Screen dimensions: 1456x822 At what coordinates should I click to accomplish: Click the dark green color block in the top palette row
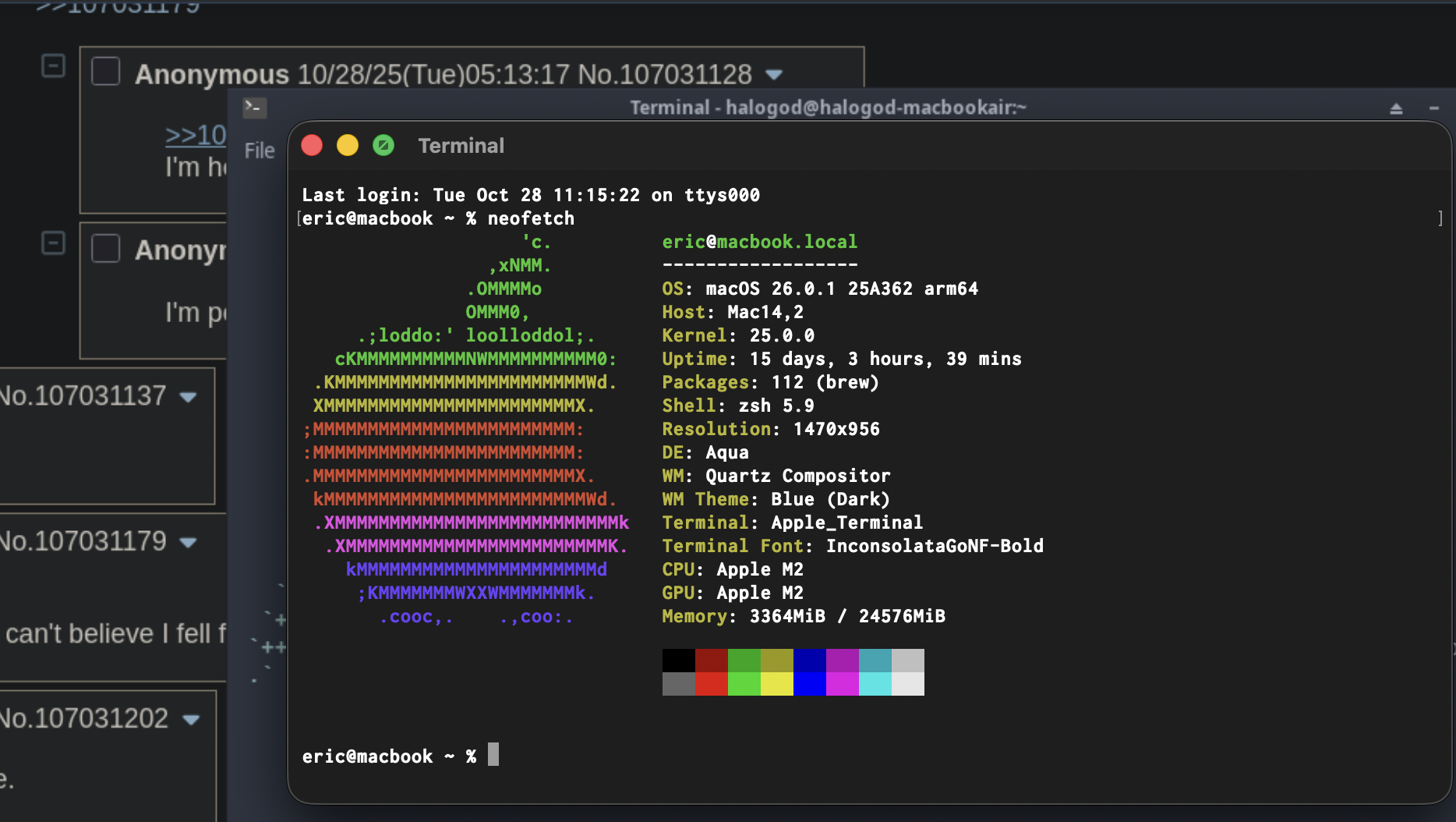point(744,660)
